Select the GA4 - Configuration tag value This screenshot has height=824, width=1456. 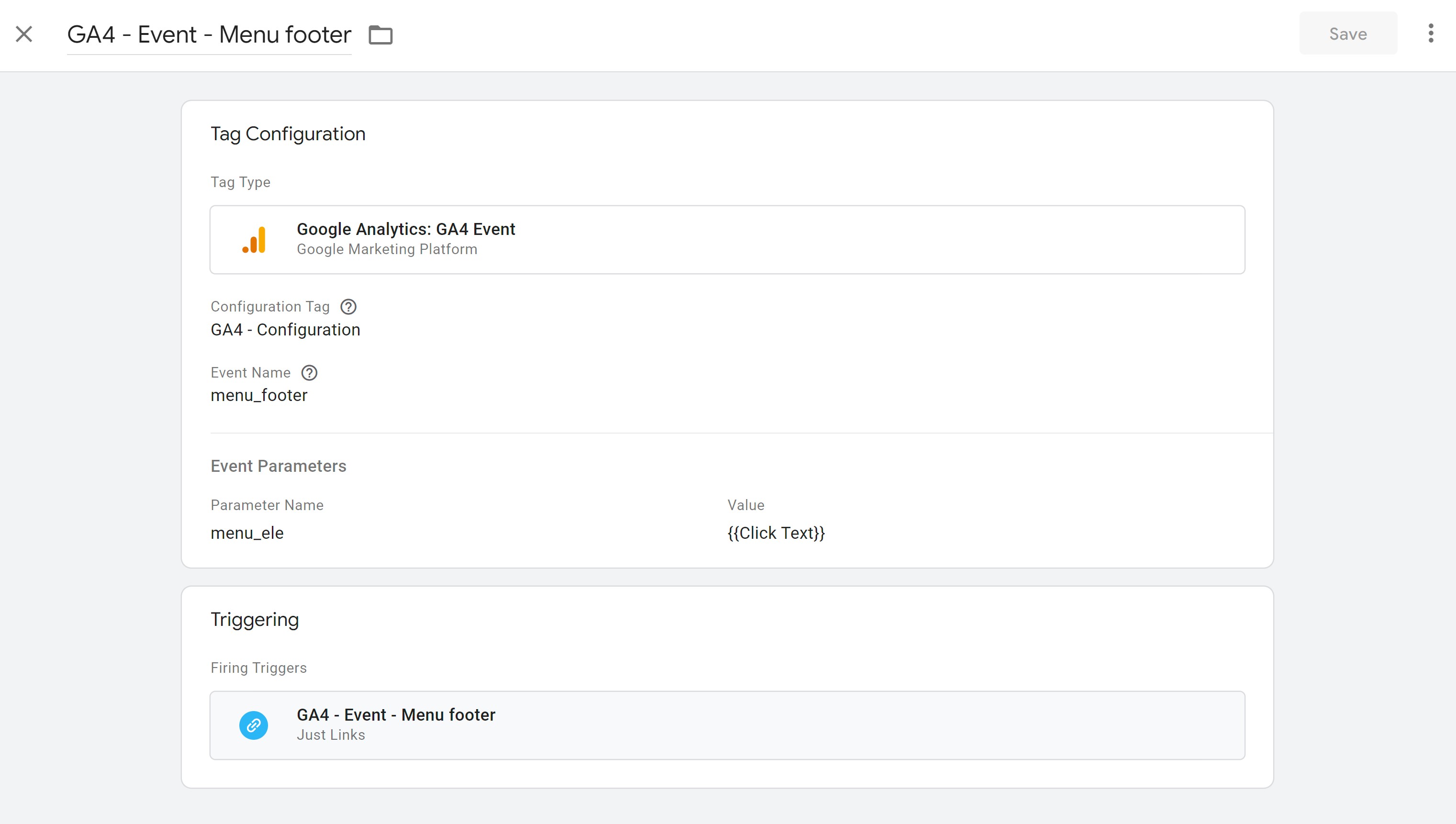coord(285,329)
